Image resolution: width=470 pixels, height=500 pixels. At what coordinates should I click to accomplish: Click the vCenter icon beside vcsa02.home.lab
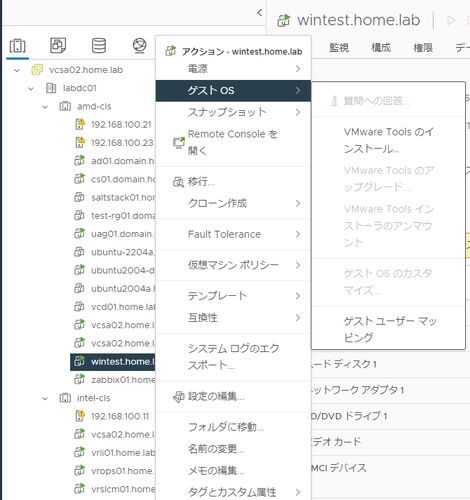(37, 70)
